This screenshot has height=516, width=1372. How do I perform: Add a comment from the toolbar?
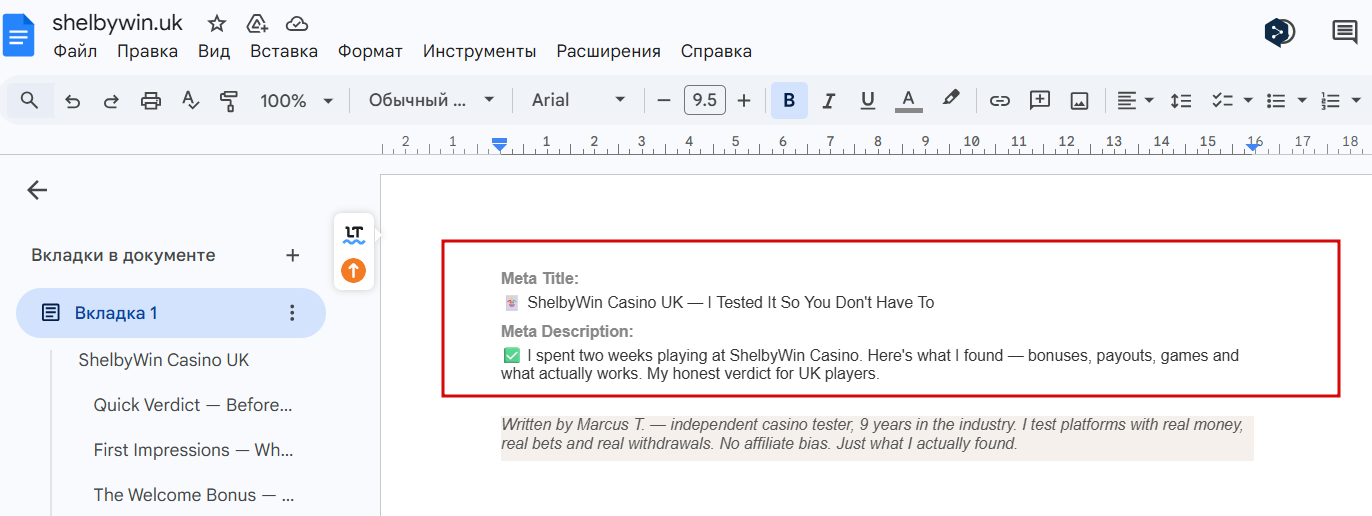coord(1040,100)
